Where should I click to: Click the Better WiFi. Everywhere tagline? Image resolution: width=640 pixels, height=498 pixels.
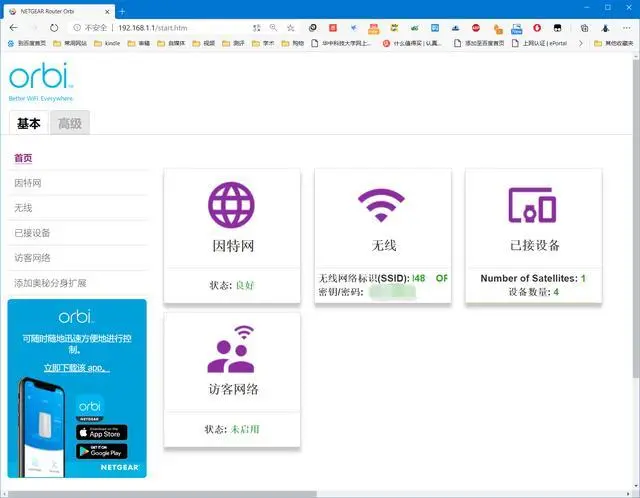[40, 98]
